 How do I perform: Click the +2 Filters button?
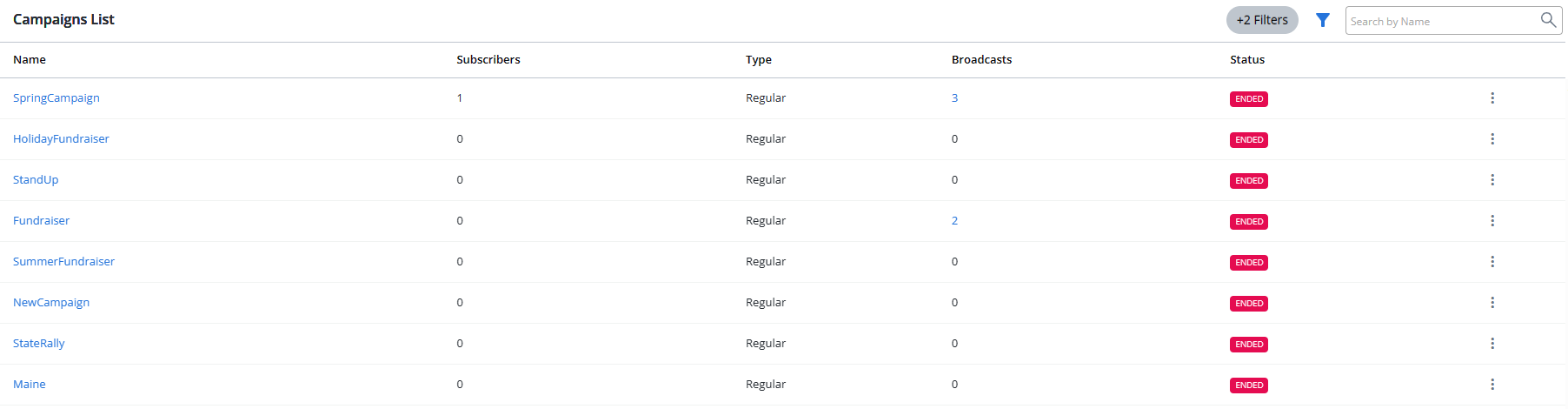(1262, 20)
